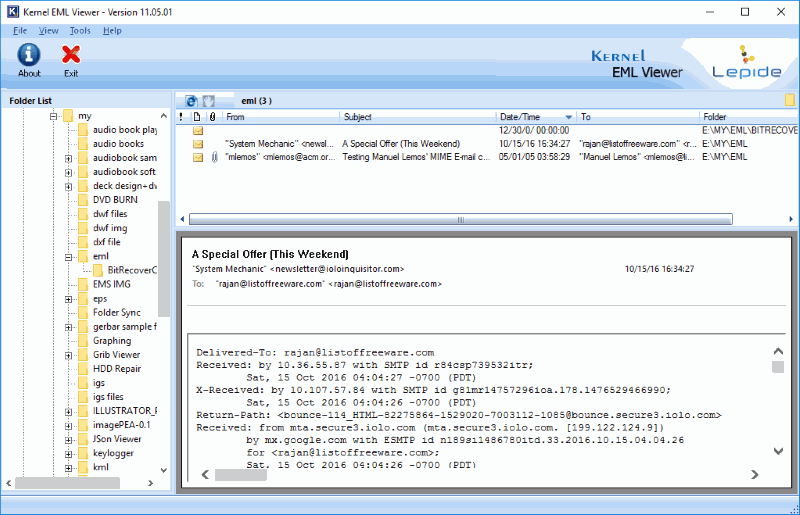Click the email list horizontal scrollbar thumb
Image resolution: width=800 pixels, height=515 pixels.
coord(461,219)
